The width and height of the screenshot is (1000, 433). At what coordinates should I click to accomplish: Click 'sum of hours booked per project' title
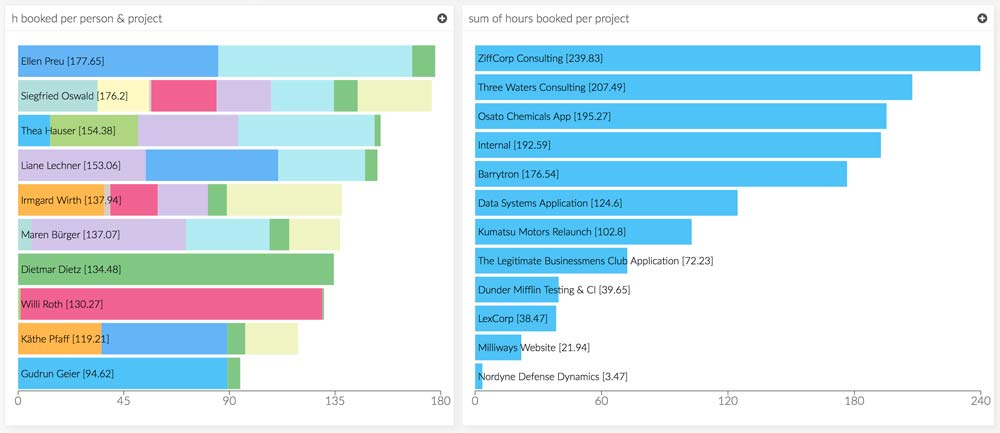coord(549,18)
